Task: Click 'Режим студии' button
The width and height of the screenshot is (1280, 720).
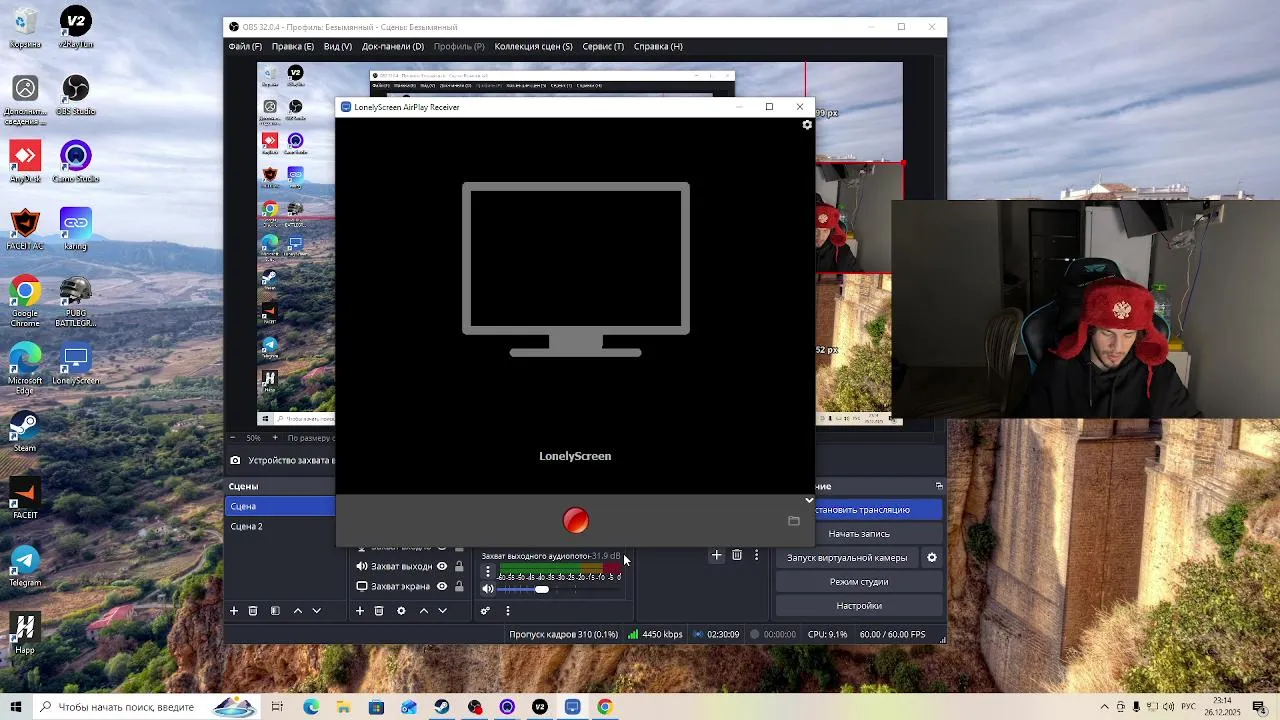Action: coord(859,582)
